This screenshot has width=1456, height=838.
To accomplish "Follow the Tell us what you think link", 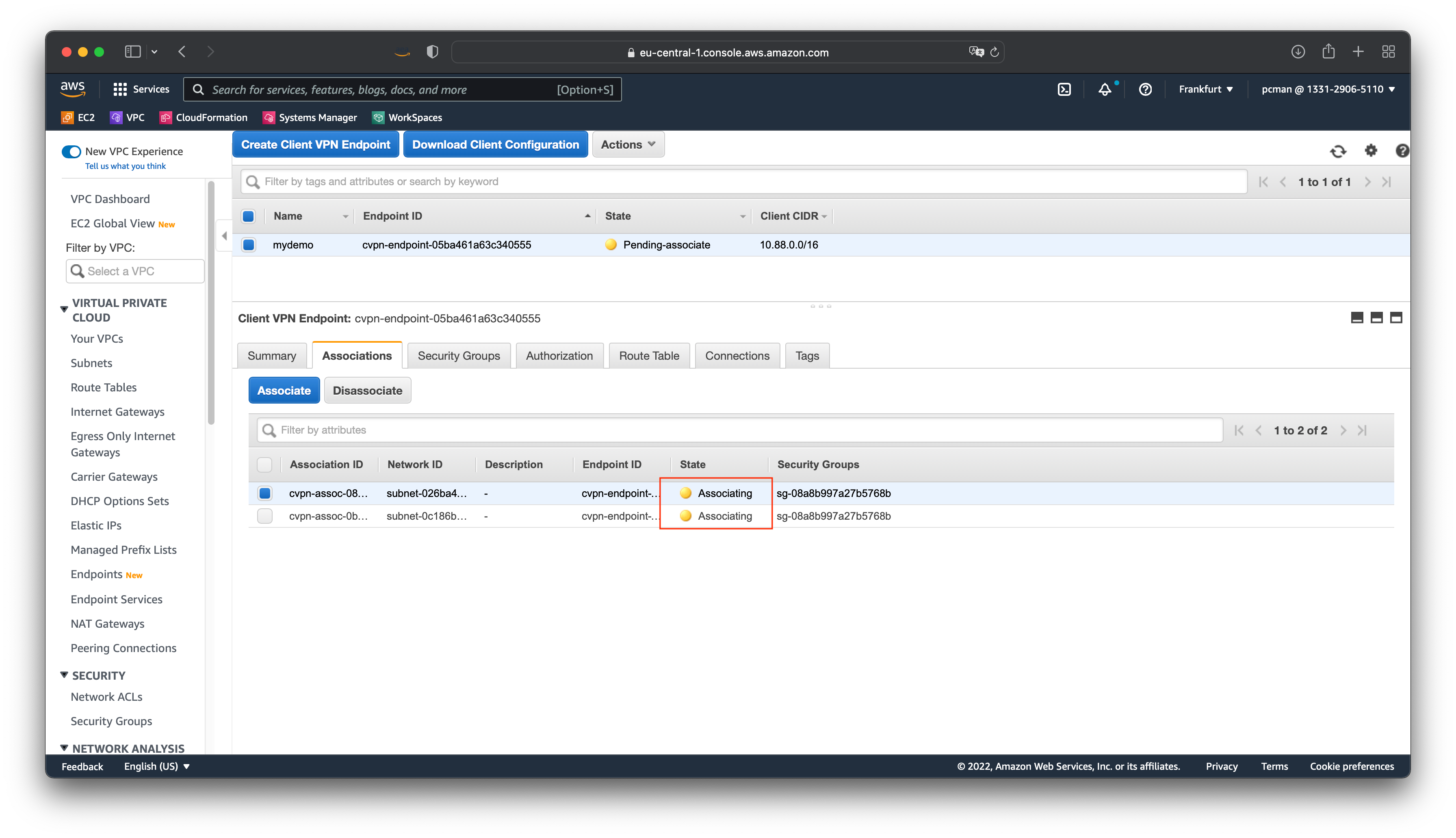I will coord(125,166).
